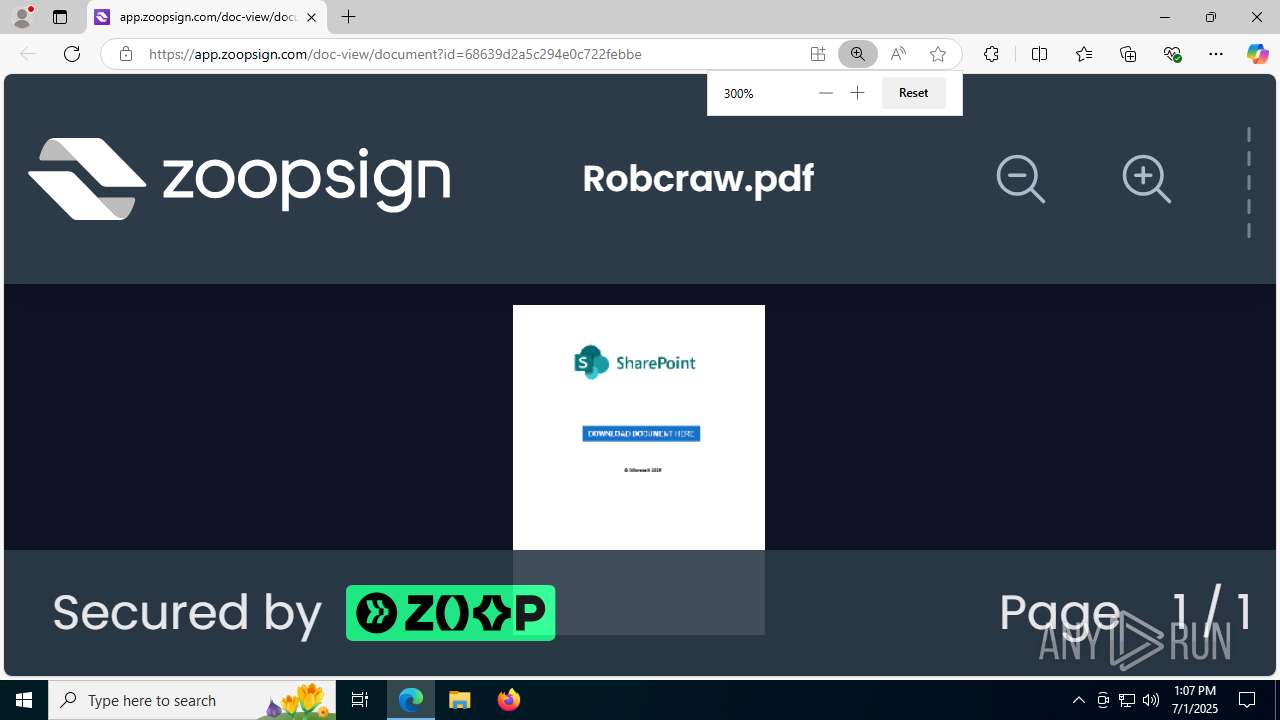The height and width of the screenshot is (720, 1280).
Task: Click the Robcraw.pdf title
Action: pyautogui.click(x=698, y=179)
